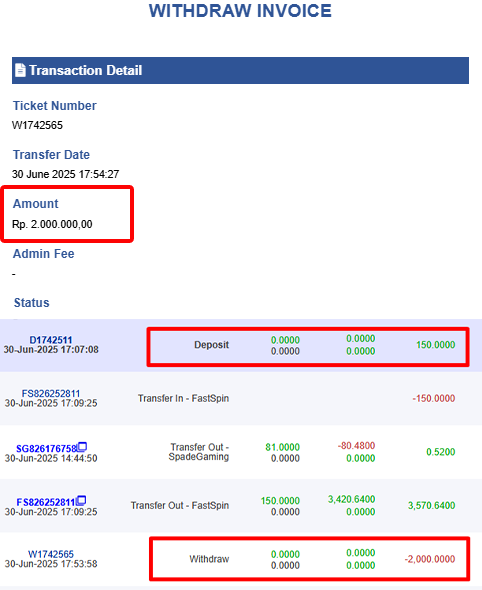Open W1742565 link in the Withdraw row
482x590 pixels.
click(x=51, y=554)
